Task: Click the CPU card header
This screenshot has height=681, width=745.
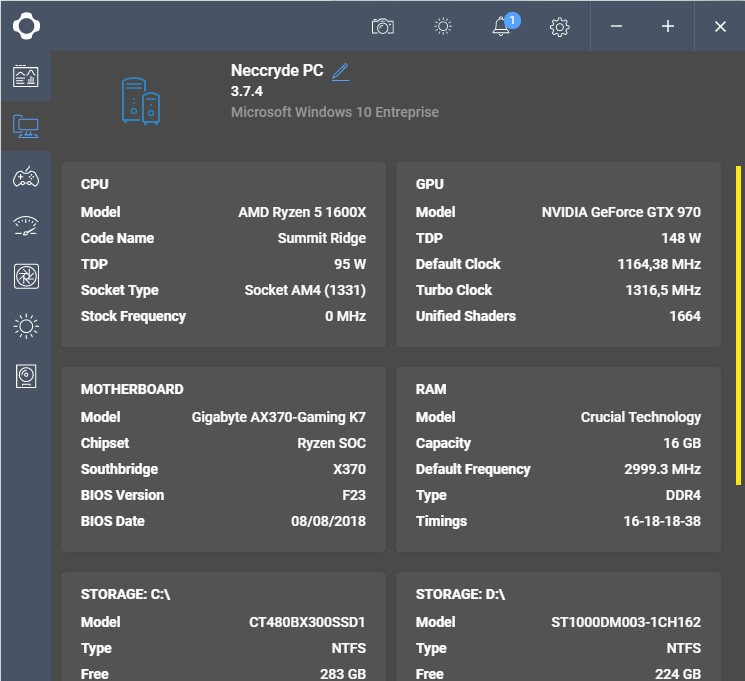Action: pos(95,184)
